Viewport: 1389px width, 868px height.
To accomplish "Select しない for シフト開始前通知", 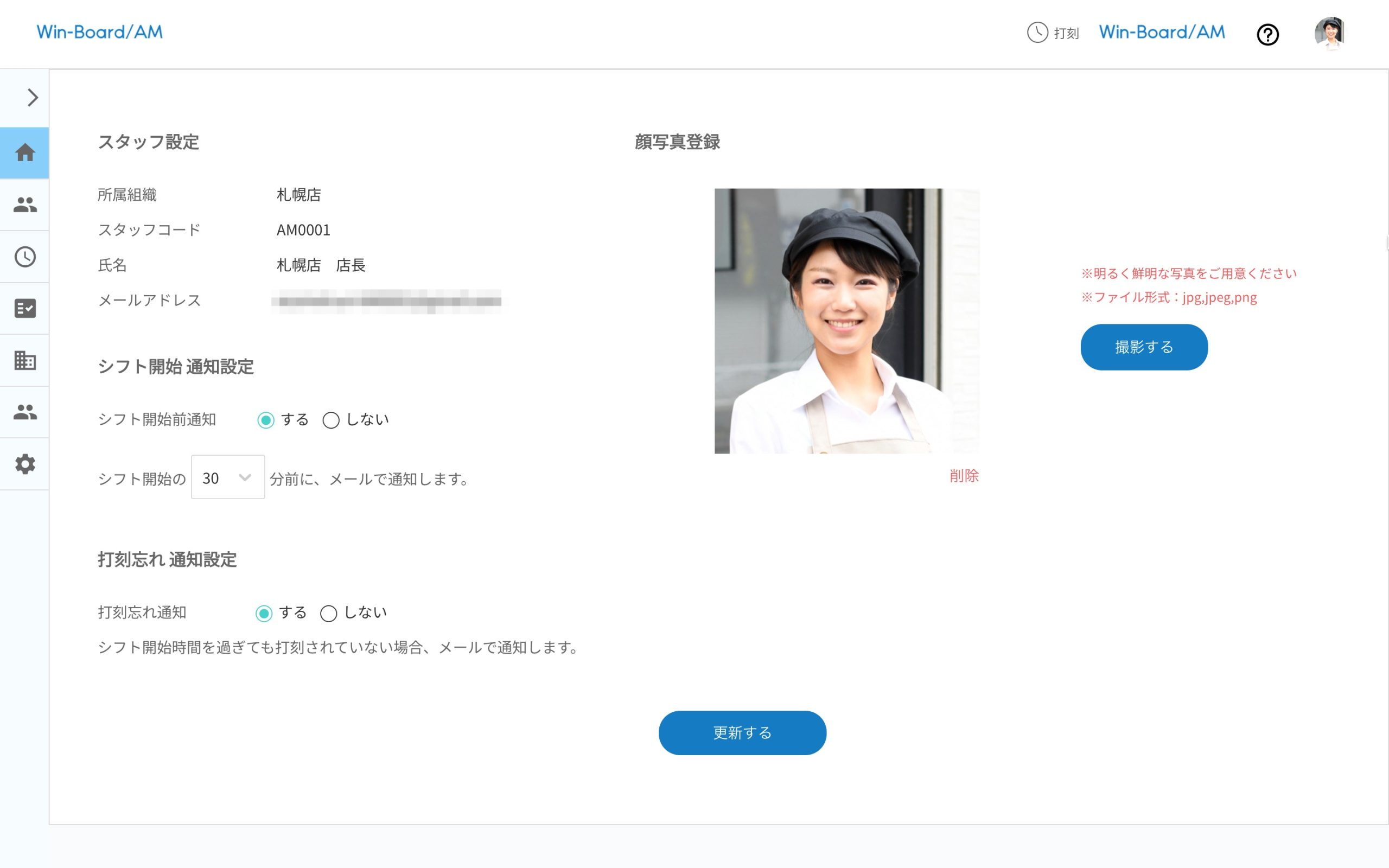I will pos(330,420).
